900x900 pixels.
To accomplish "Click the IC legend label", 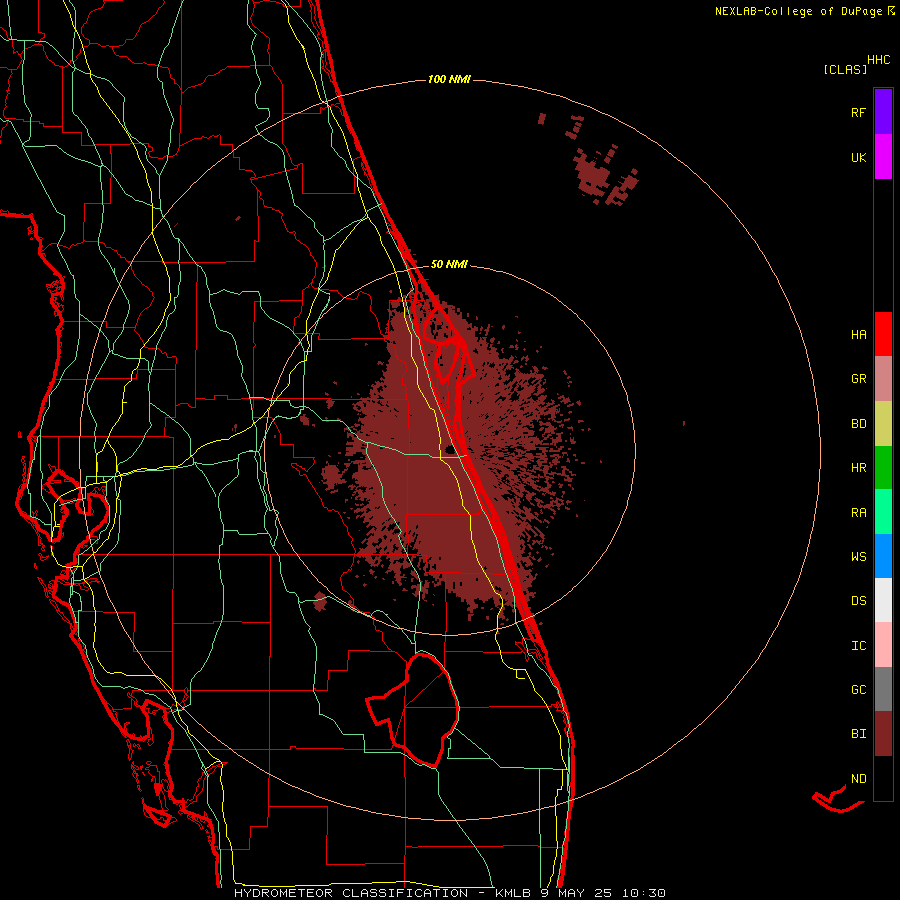I will tap(858, 646).
